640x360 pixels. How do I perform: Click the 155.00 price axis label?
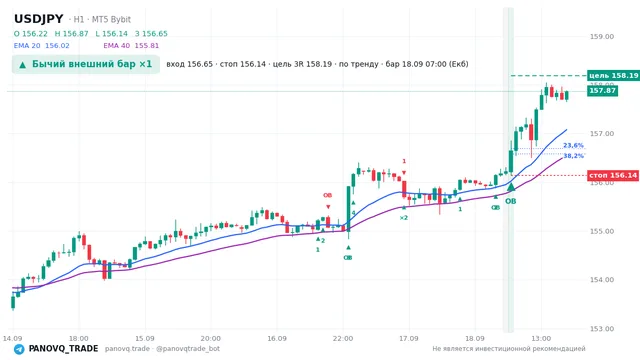pos(602,231)
